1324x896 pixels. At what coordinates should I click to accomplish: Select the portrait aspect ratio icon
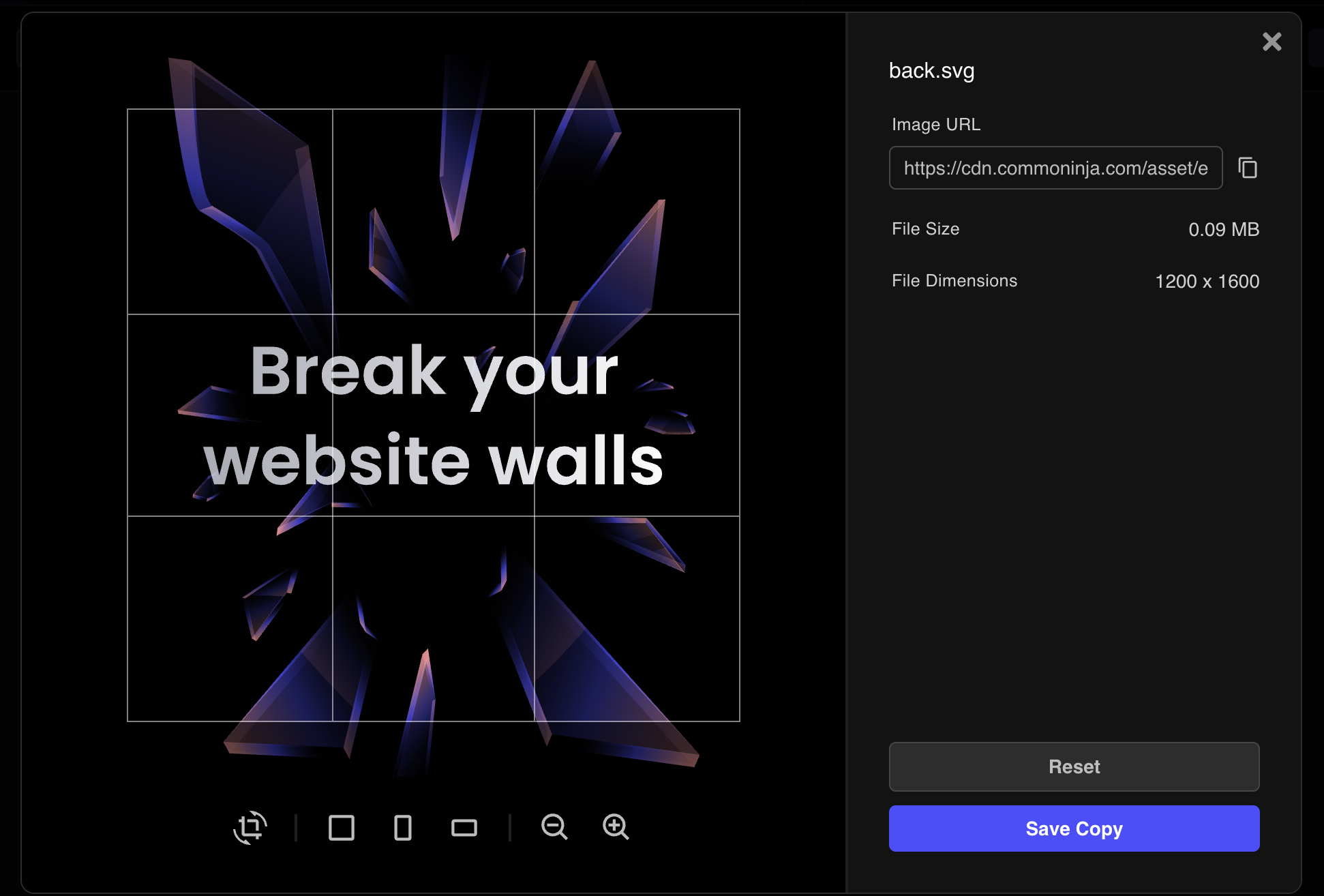[403, 828]
